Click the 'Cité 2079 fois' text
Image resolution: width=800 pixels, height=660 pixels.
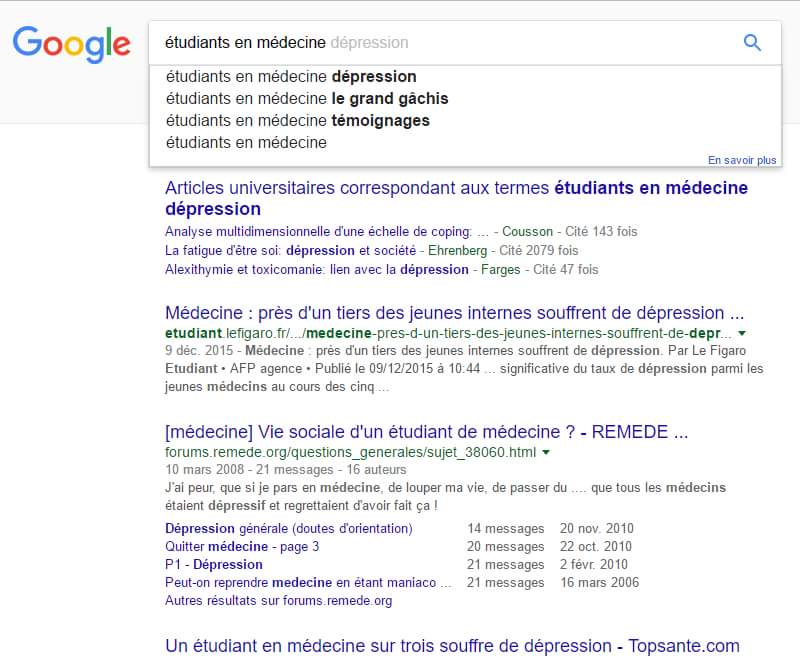click(538, 250)
